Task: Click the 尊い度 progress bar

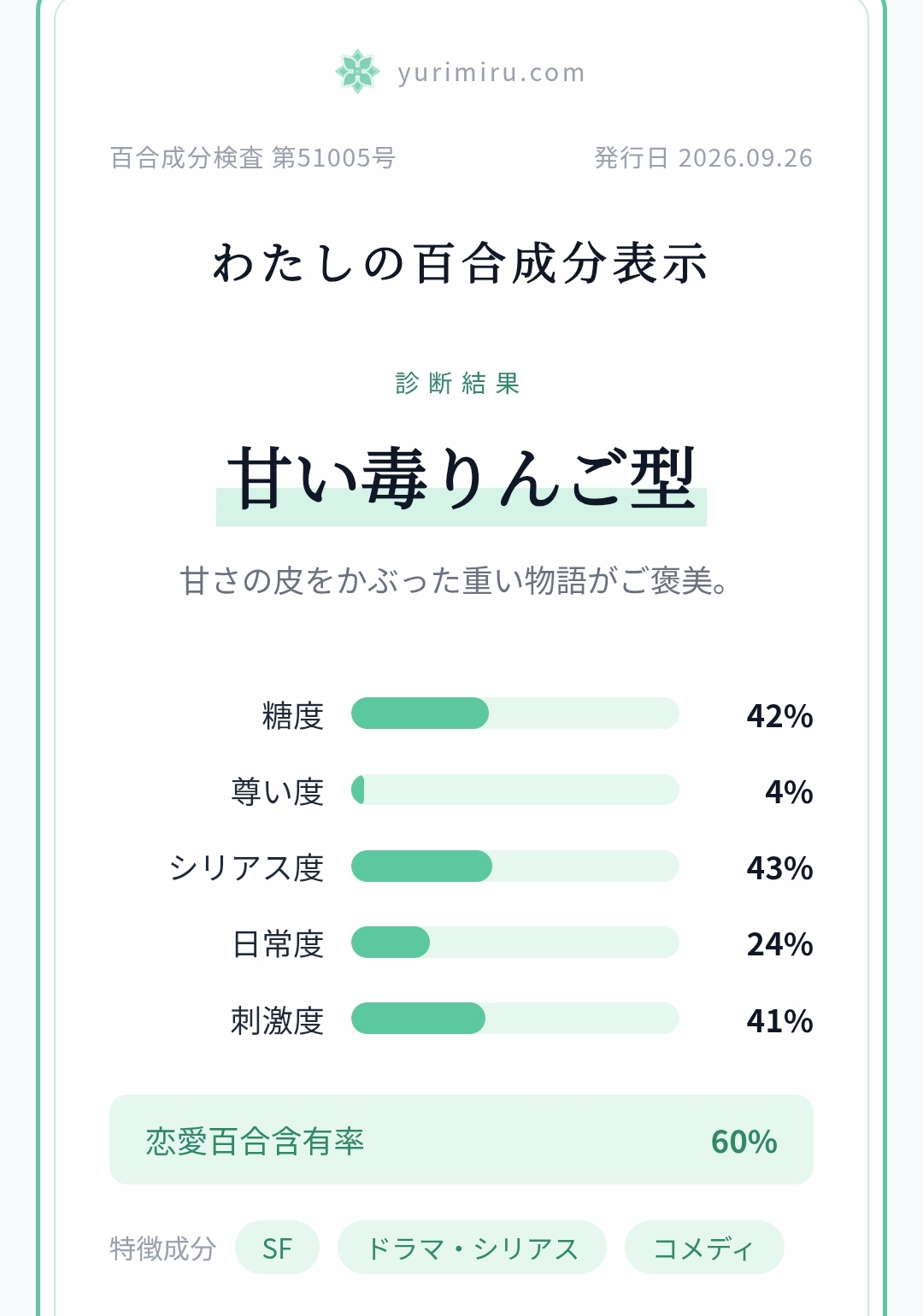Action: pos(515,790)
